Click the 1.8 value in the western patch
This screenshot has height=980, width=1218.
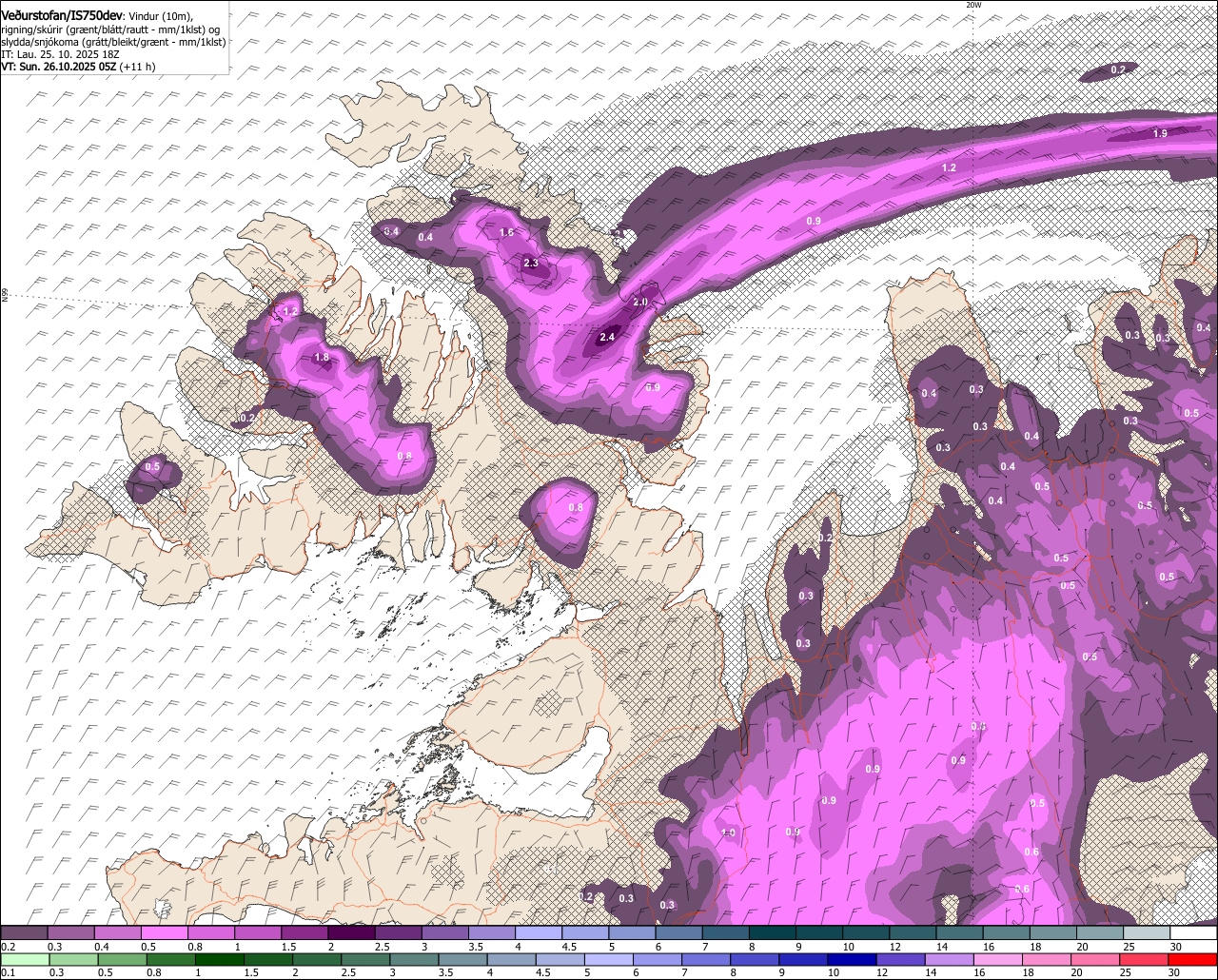tap(322, 358)
